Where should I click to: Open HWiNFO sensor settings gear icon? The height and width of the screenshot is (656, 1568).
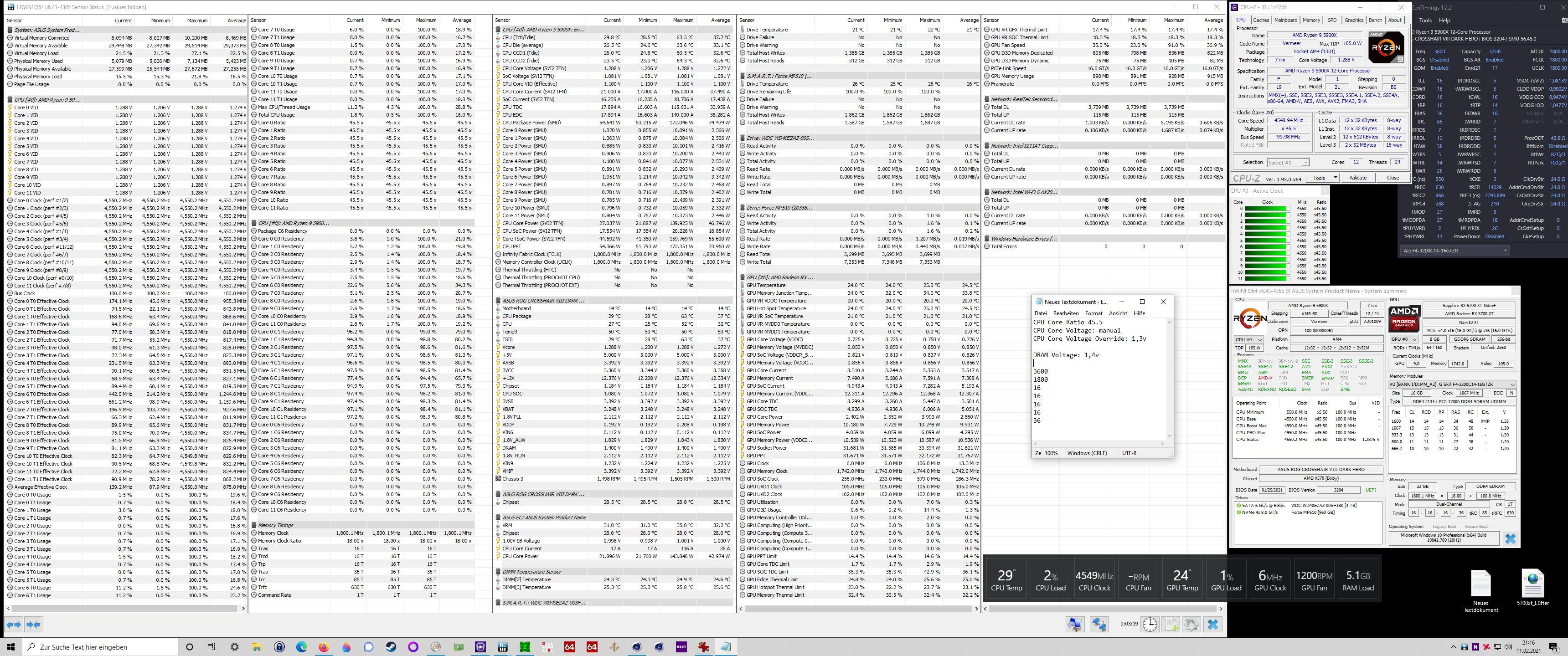tap(1191, 625)
